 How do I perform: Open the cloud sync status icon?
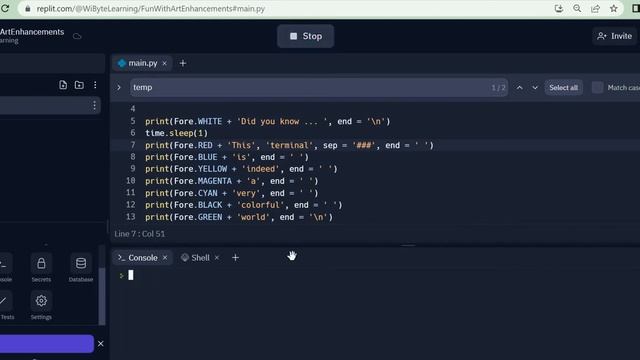tap(77, 36)
